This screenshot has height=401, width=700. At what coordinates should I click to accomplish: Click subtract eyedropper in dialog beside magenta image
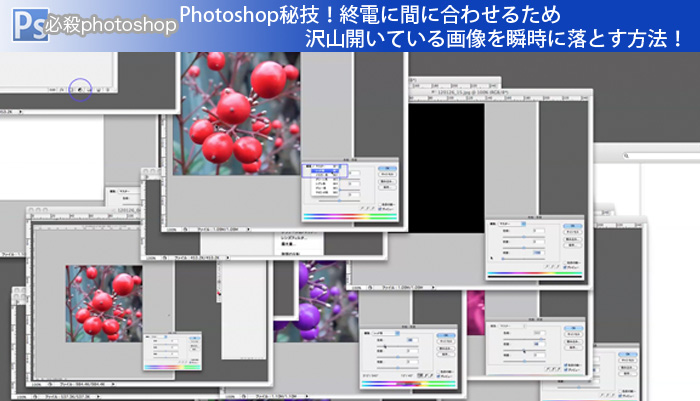(x=558, y=369)
